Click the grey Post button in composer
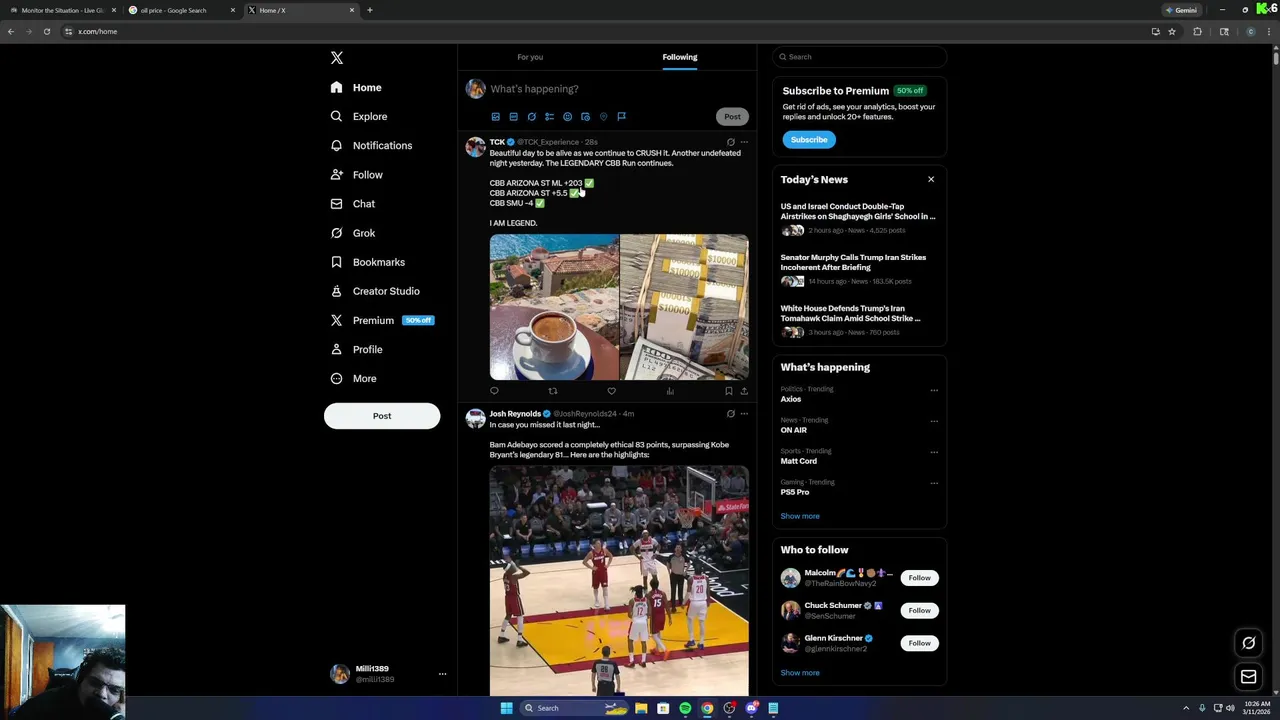 pyautogui.click(x=732, y=116)
